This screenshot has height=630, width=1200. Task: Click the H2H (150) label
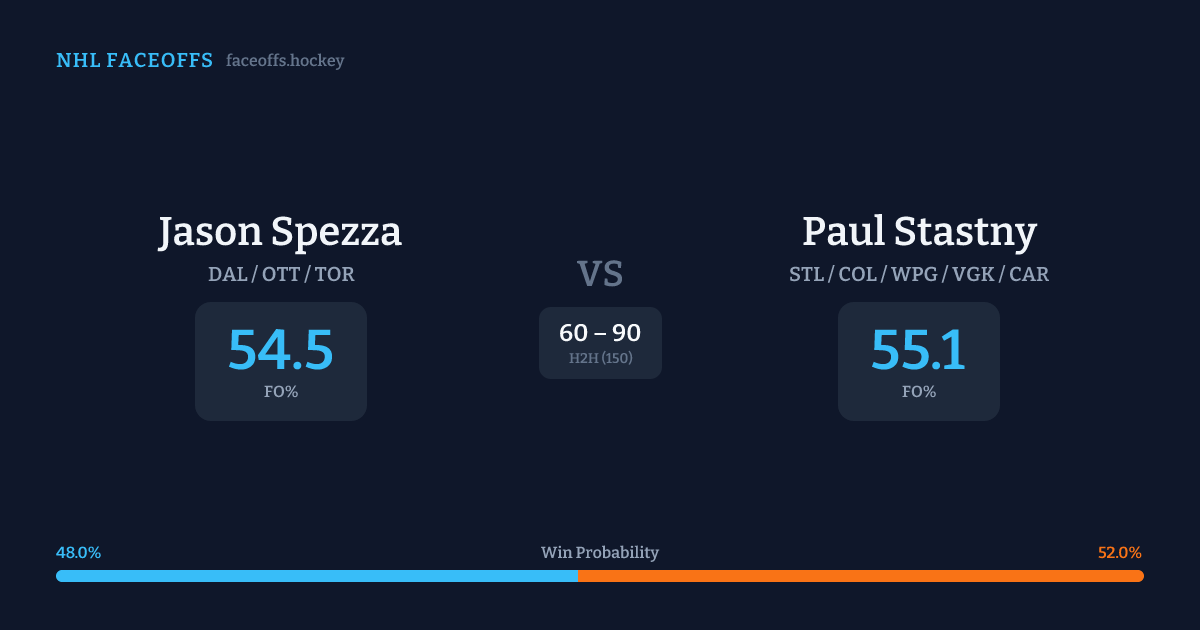click(600, 358)
